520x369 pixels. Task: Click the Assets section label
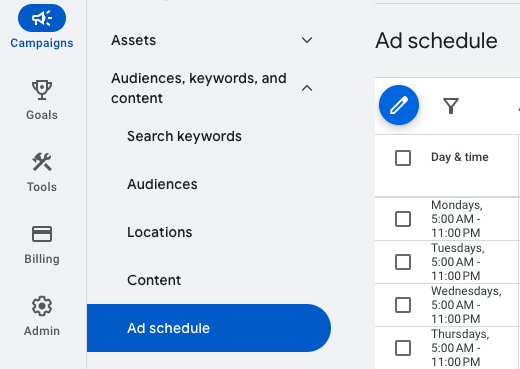pos(134,40)
